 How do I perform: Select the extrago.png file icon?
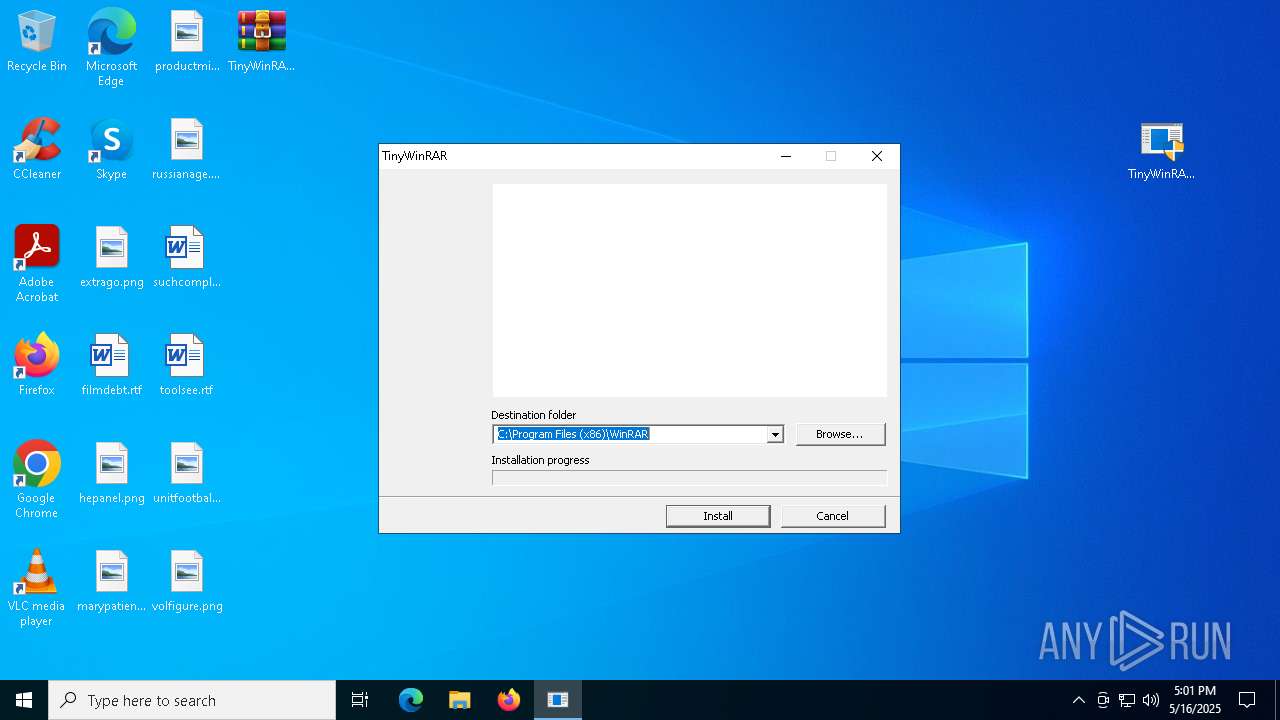tap(111, 257)
